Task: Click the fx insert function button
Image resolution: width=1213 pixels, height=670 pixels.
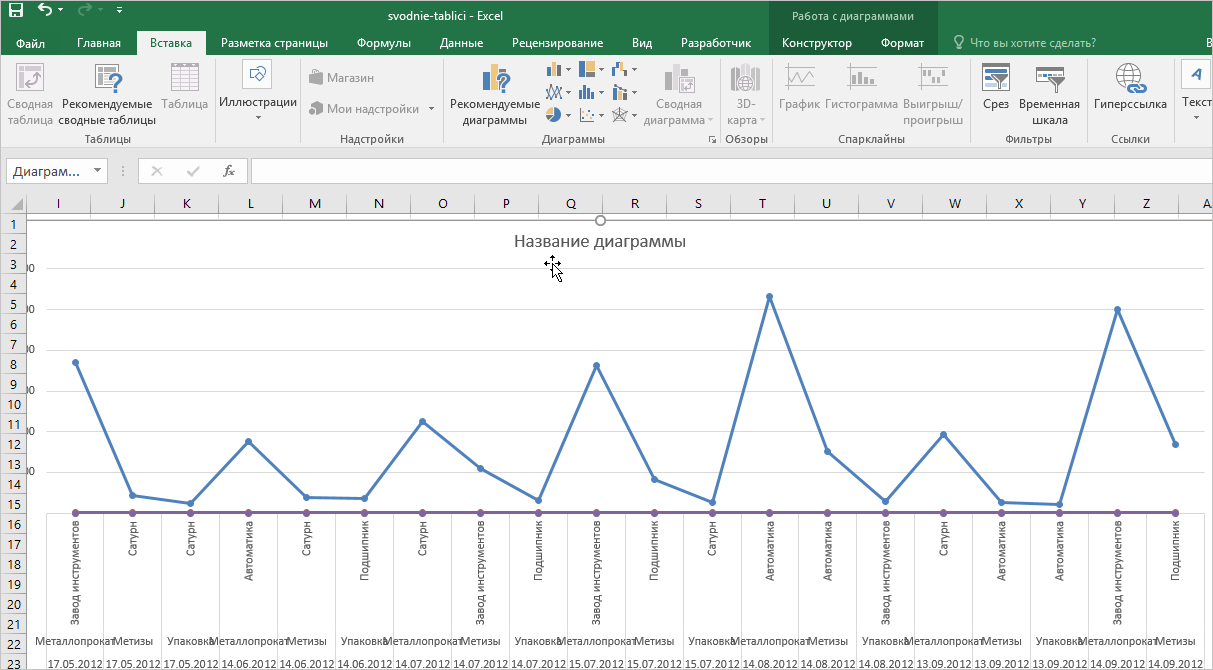Action: pyautogui.click(x=229, y=171)
